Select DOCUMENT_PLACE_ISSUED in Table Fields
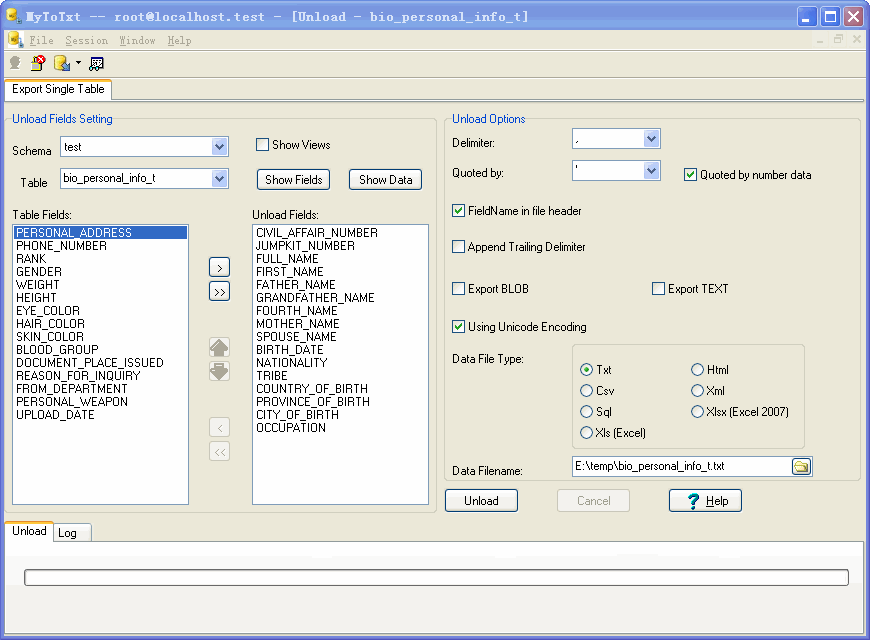This screenshot has height=640, width=870. tap(100, 362)
